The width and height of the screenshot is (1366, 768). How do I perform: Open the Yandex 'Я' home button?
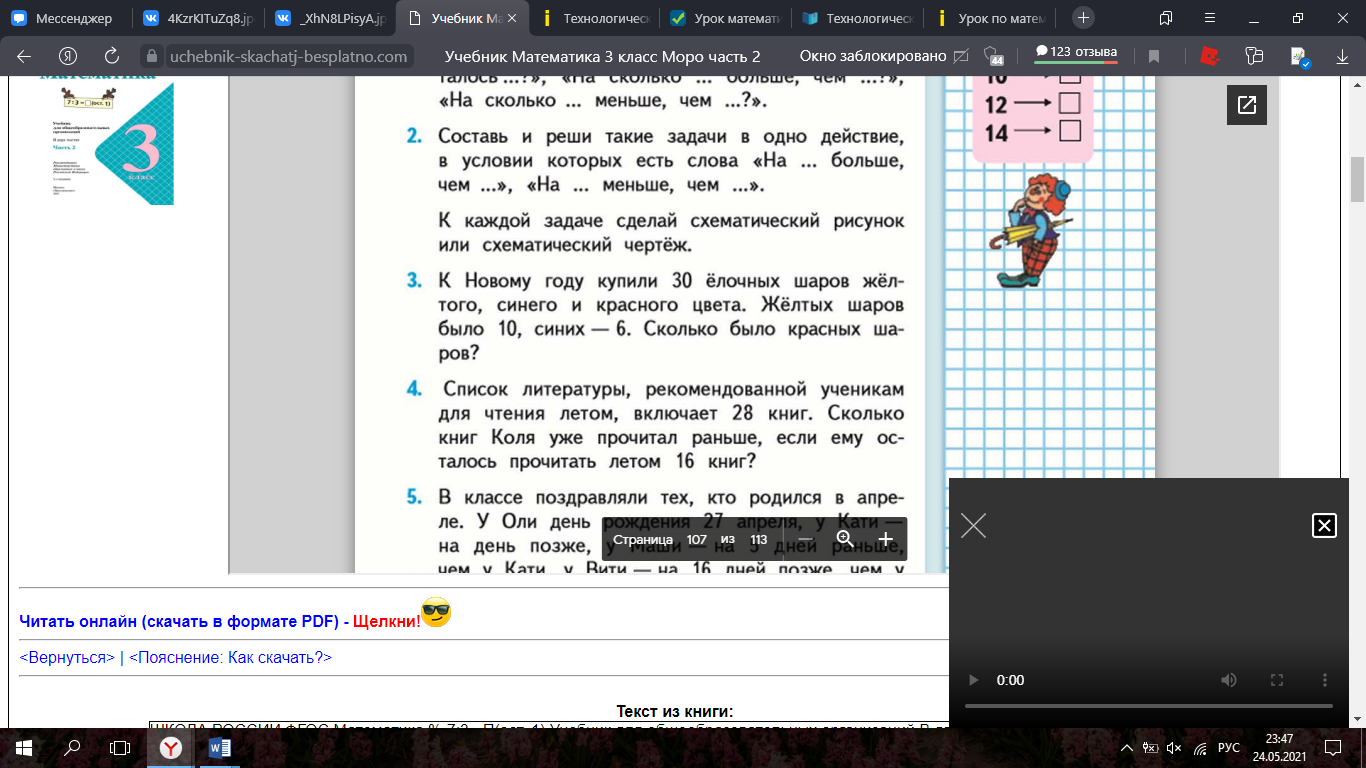pyautogui.click(x=68, y=56)
